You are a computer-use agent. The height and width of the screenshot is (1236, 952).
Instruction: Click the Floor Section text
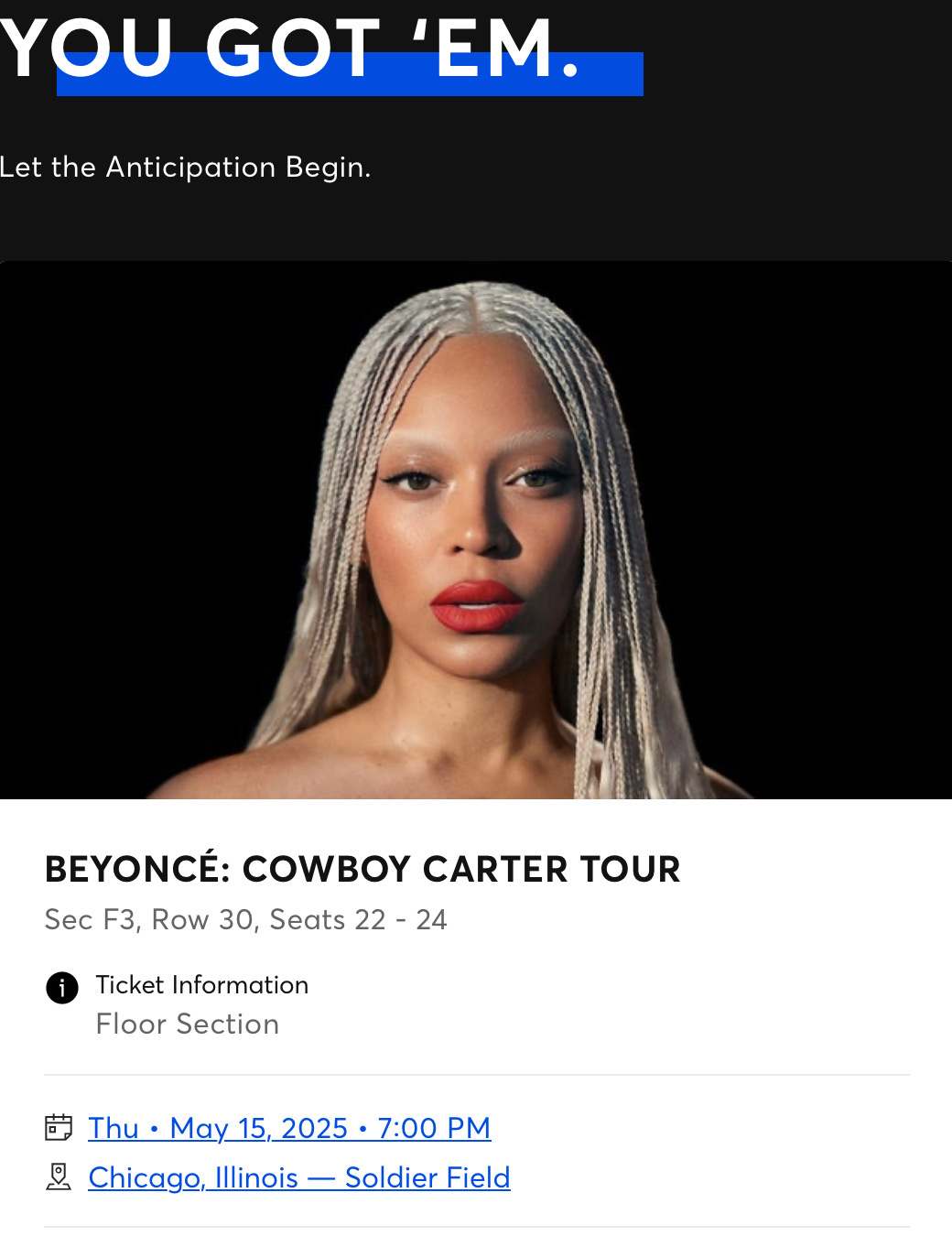click(188, 1025)
